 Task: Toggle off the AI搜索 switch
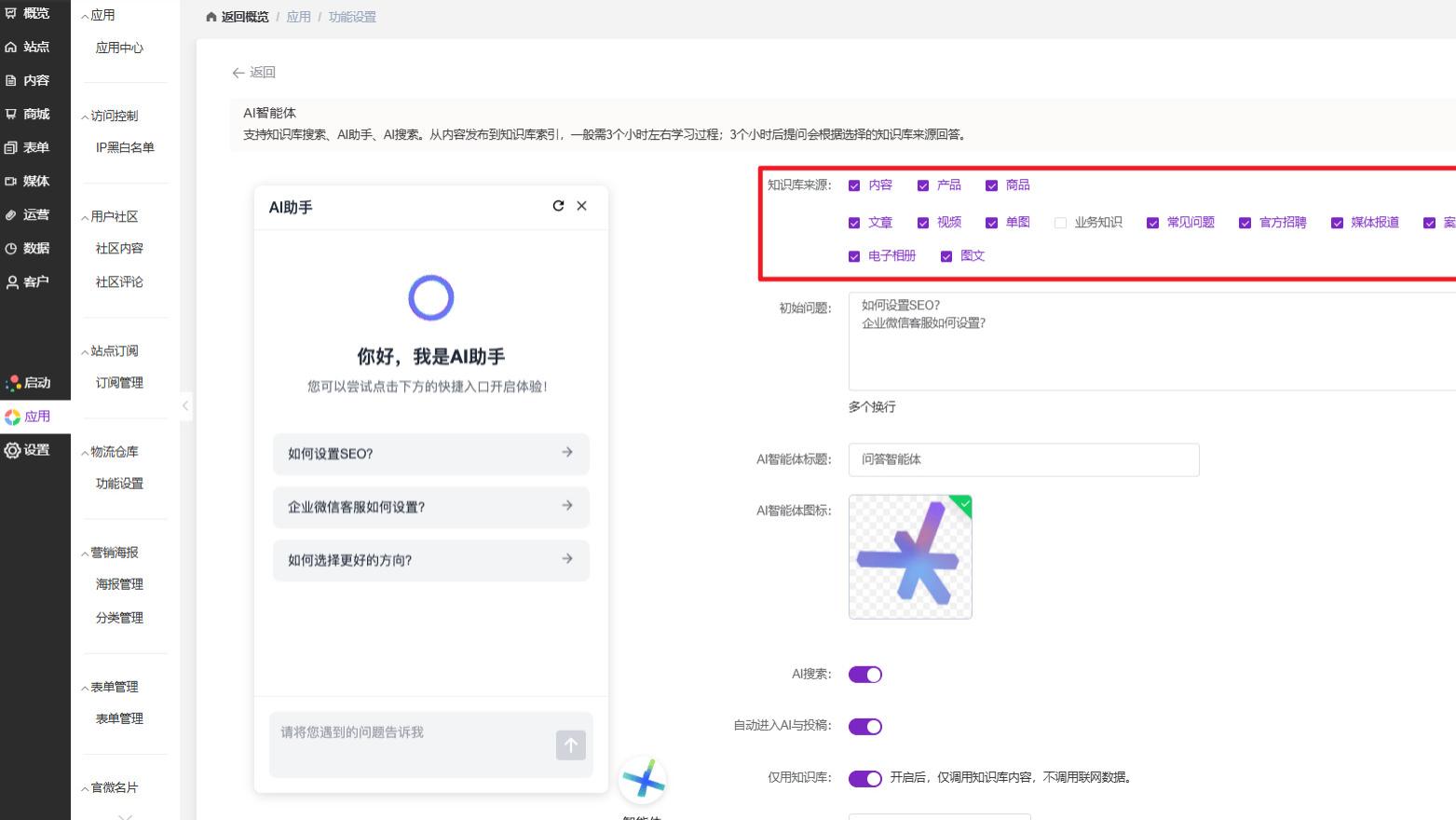click(865, 674)
